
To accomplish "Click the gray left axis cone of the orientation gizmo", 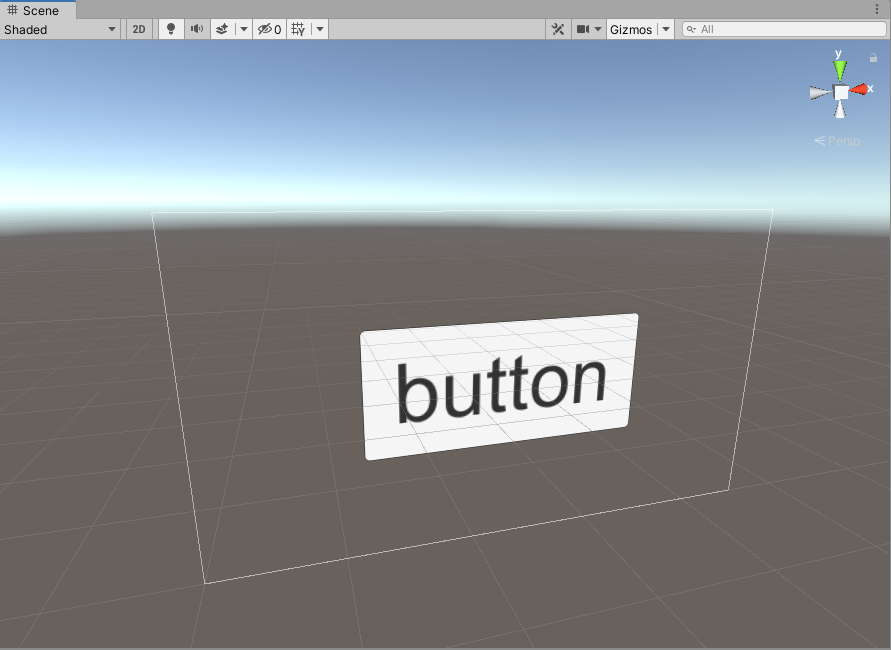I will click(820, 93).
